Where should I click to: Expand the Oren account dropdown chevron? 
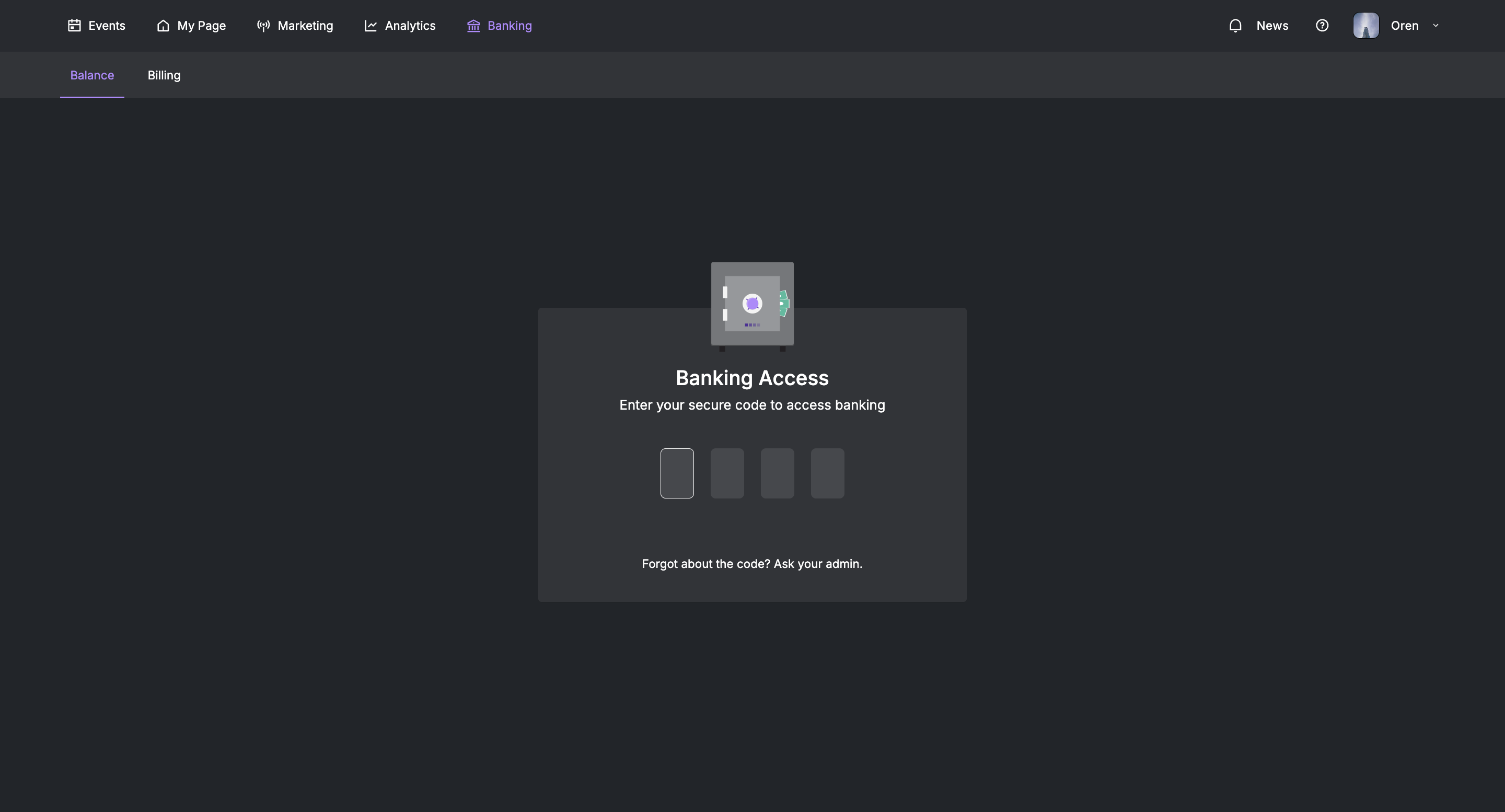pos(1435,26)
